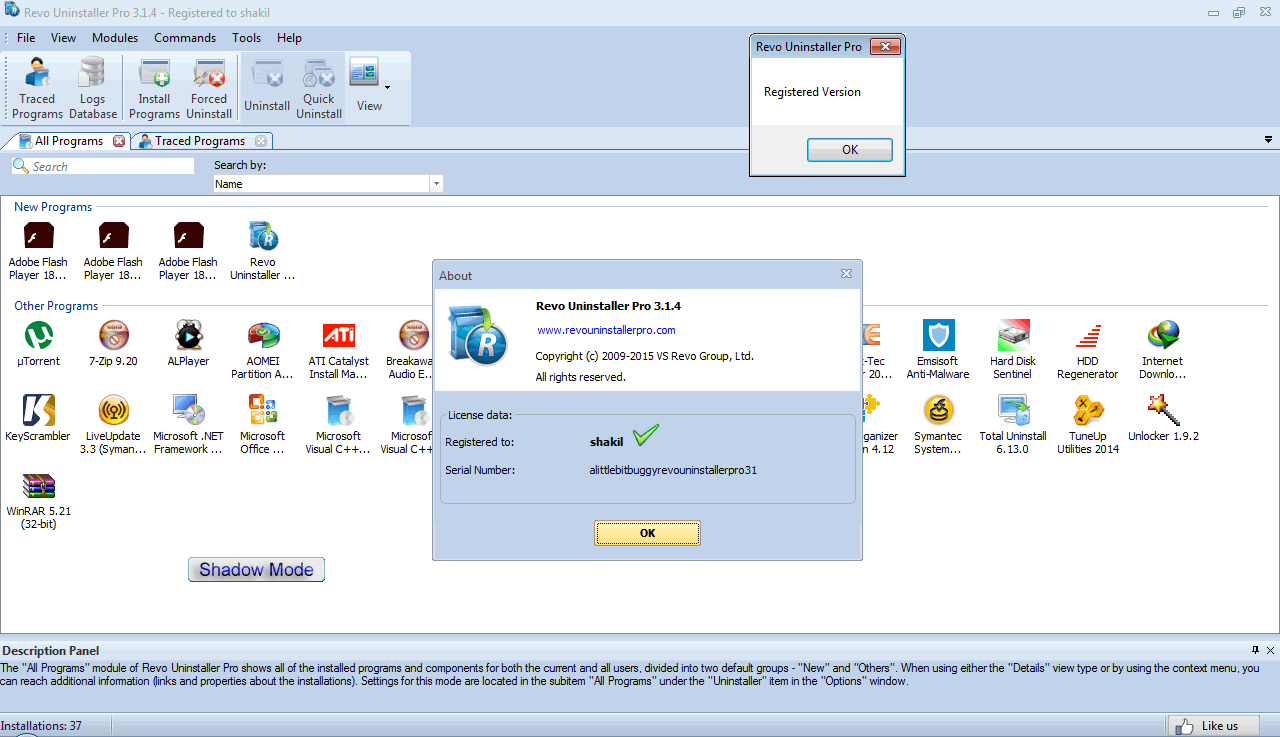This screenshot has width=1280, height=737.
Task: Click the serial number text alittlebitbuggyrevouninstallerpro31
Action: click(673, 469)
